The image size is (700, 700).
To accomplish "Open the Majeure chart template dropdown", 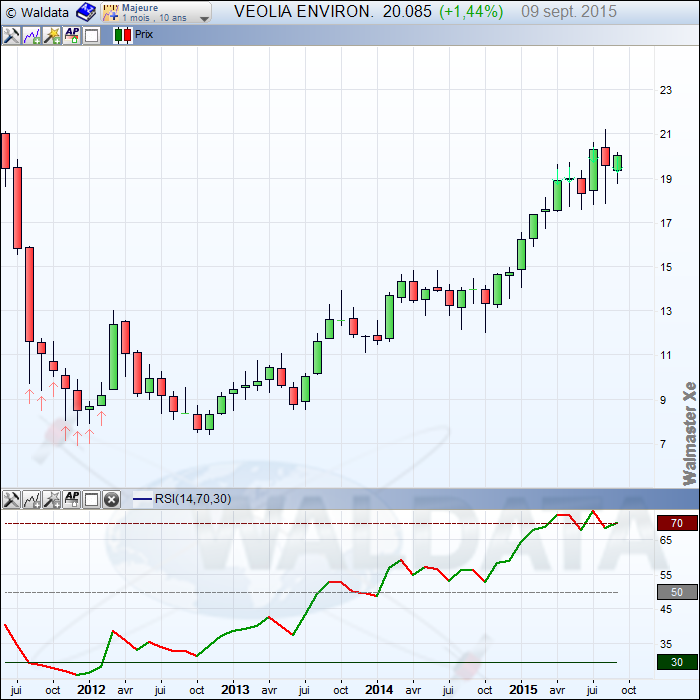I will 156,12.
